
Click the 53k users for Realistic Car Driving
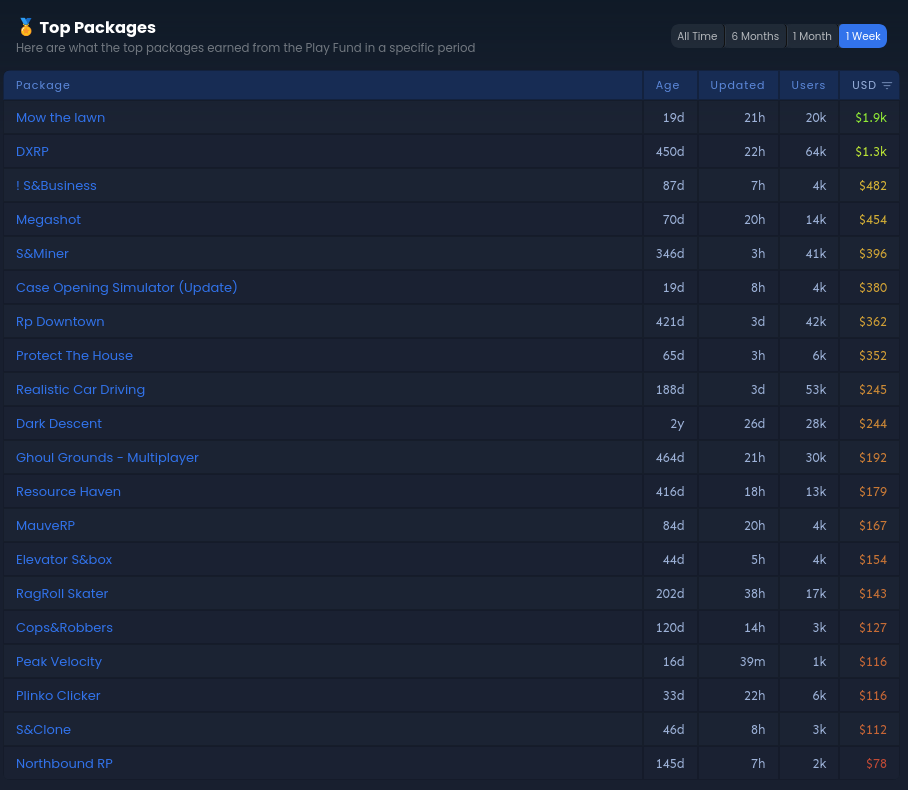click(x=815, y=390)
